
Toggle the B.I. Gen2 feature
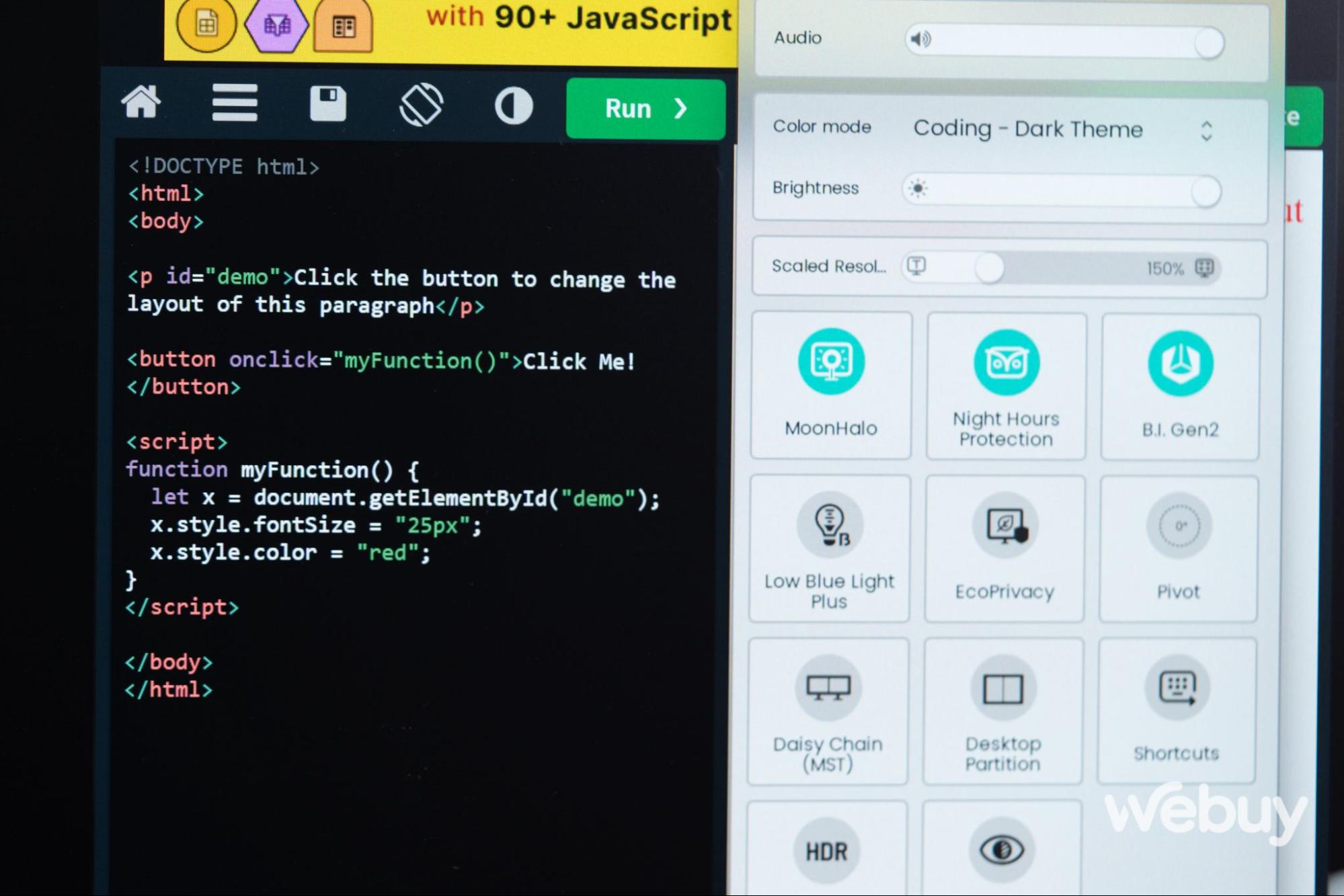[1180, 387]
